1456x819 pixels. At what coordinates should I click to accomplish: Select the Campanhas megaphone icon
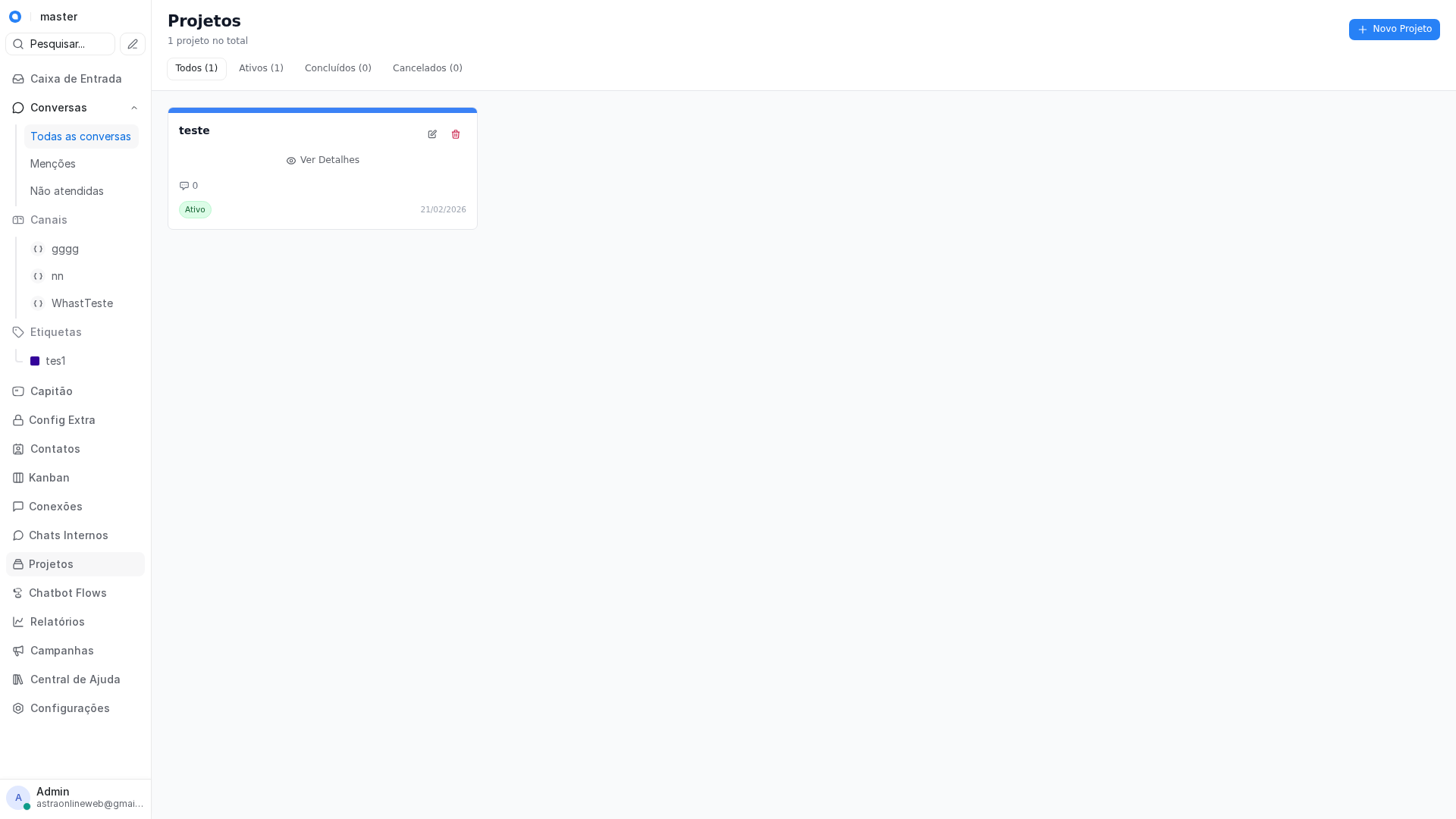click(x=17, y=651)
